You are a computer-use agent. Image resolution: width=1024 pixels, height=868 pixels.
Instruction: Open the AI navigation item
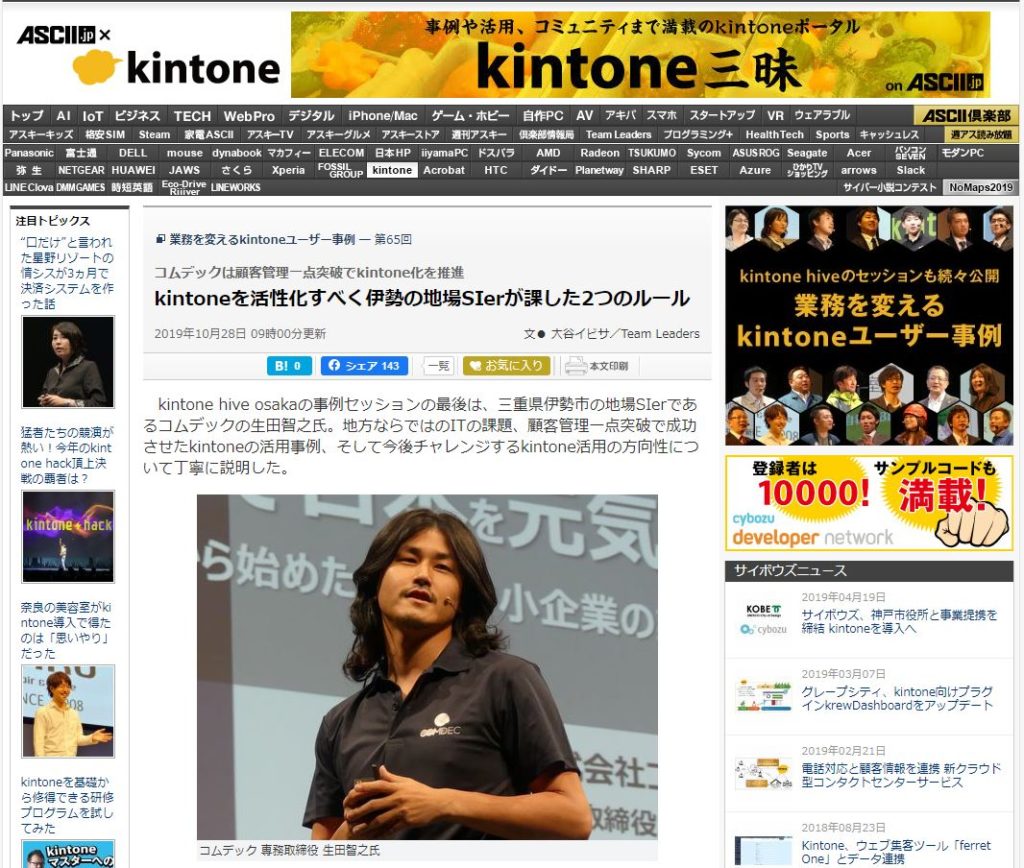63,116
